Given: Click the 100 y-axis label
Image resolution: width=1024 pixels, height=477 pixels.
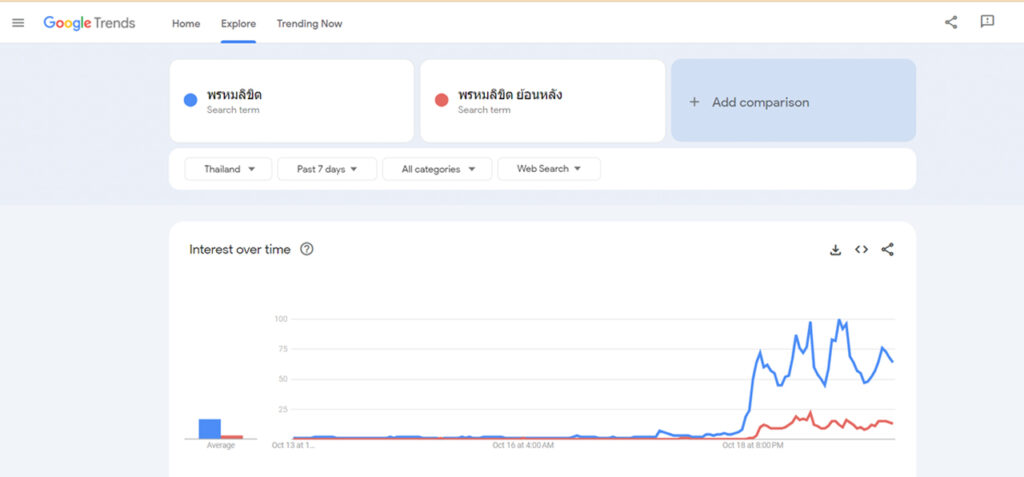Looking at the screenshot, I should tap(281, 319).
